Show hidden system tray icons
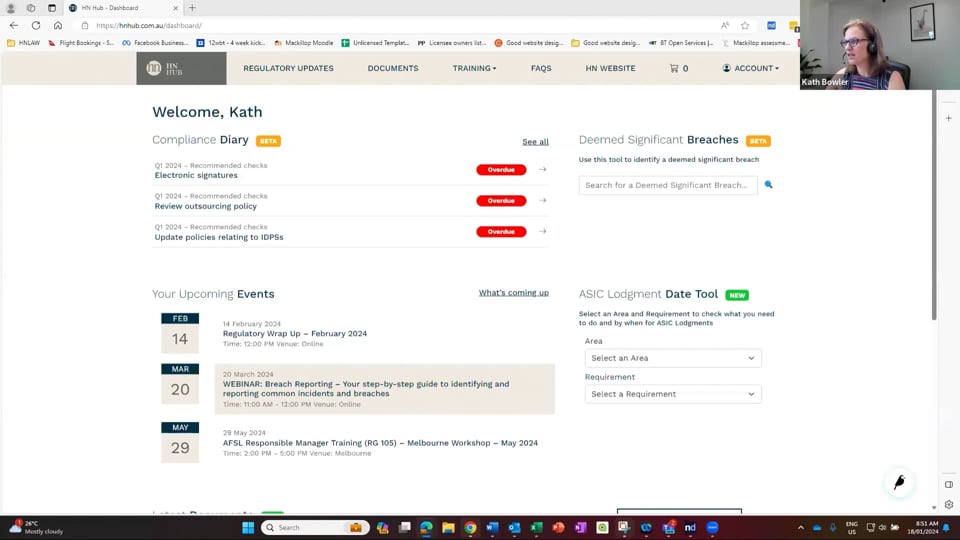The width and height of the screenshot is (960, 540). [801, 528]
